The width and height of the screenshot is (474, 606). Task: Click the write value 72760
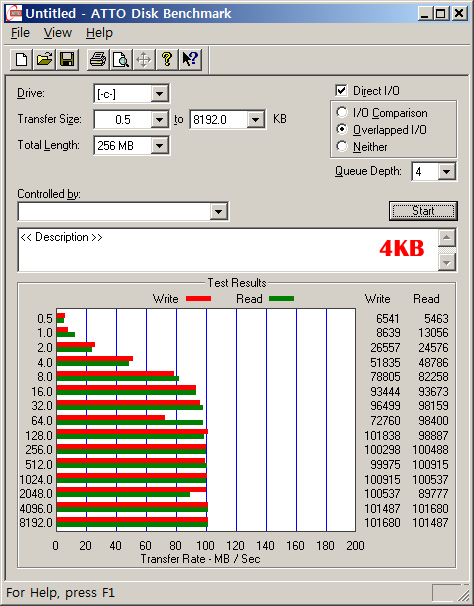385,420
